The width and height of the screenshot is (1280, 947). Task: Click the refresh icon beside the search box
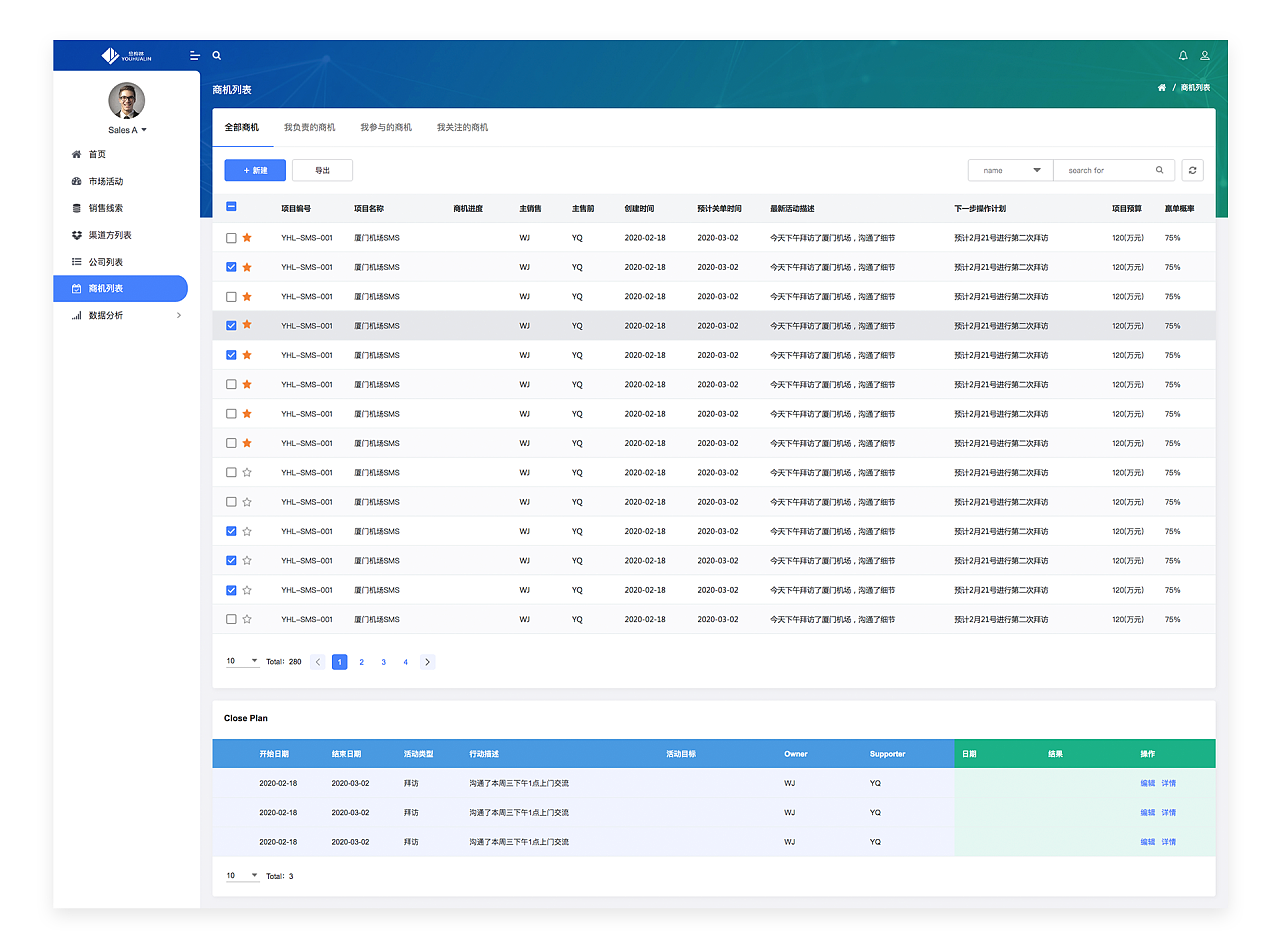pyautogui.click(x=1192, y=170)
